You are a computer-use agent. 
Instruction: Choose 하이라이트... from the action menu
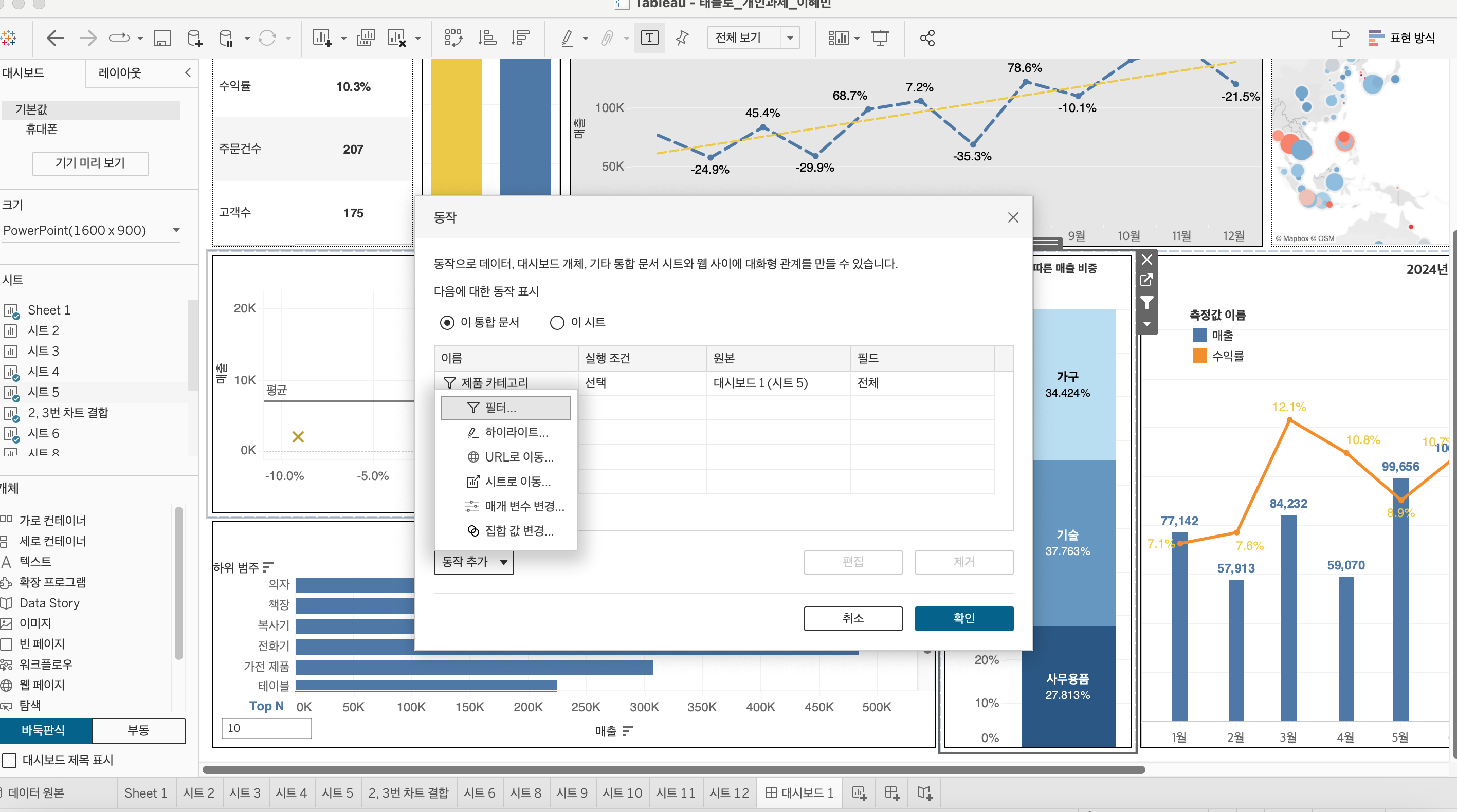pyautogui.click(x=515, y=433)
